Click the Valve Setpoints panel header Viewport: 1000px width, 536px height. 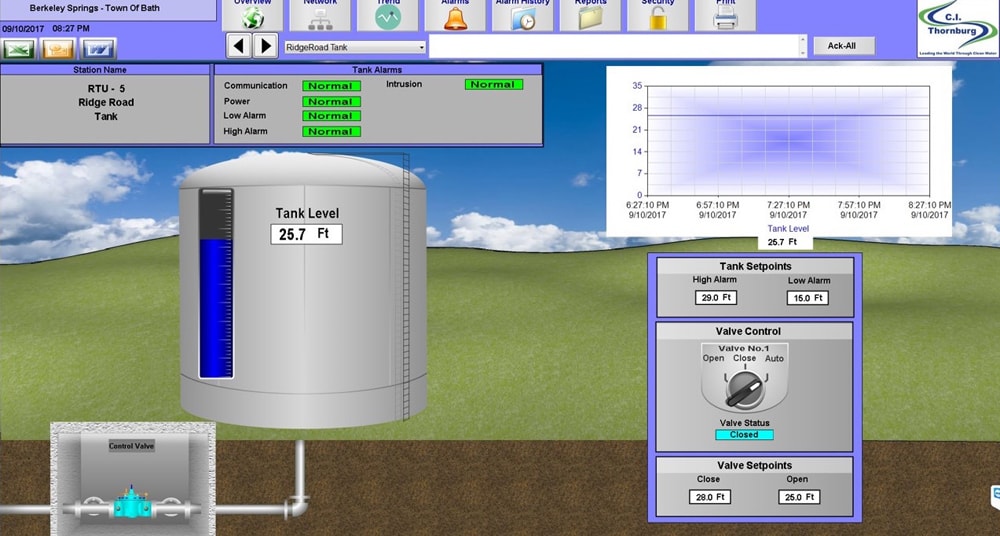pyautogui.click(x=754, y=465)
